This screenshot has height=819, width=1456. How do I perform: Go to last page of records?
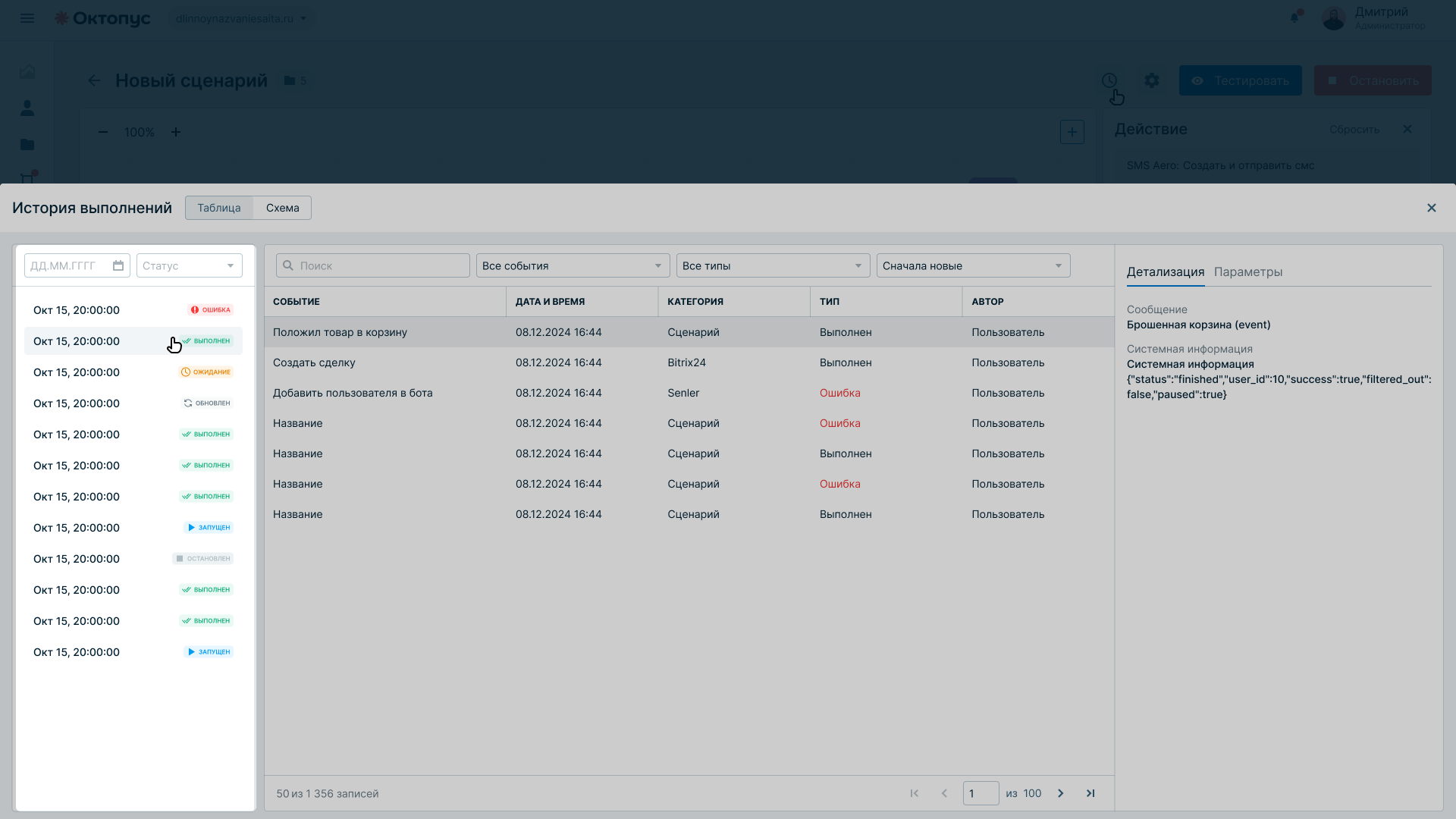pyautogui.click(x=1090, y=793)
